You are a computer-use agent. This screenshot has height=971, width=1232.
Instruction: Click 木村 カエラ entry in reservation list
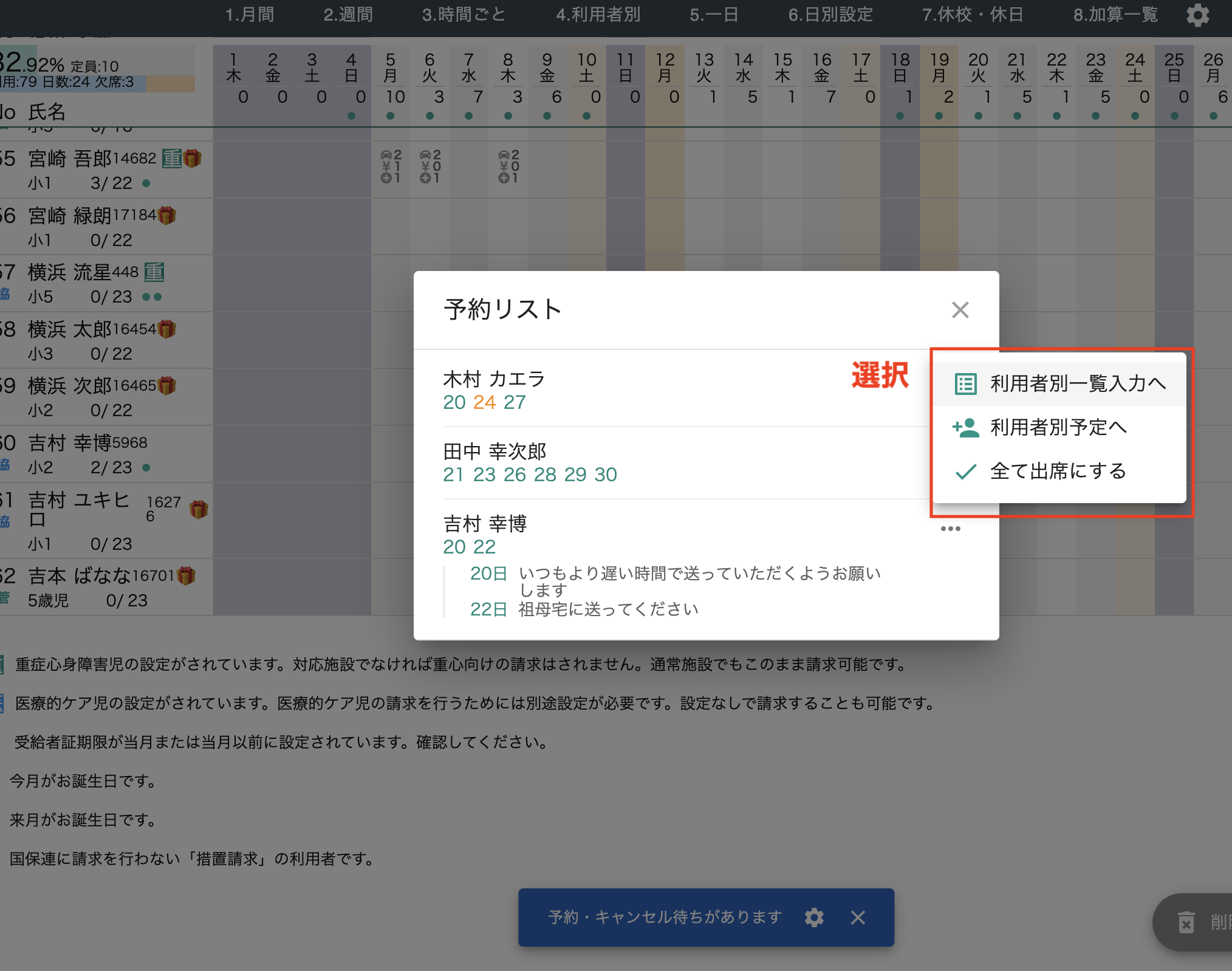pos(494,379)
